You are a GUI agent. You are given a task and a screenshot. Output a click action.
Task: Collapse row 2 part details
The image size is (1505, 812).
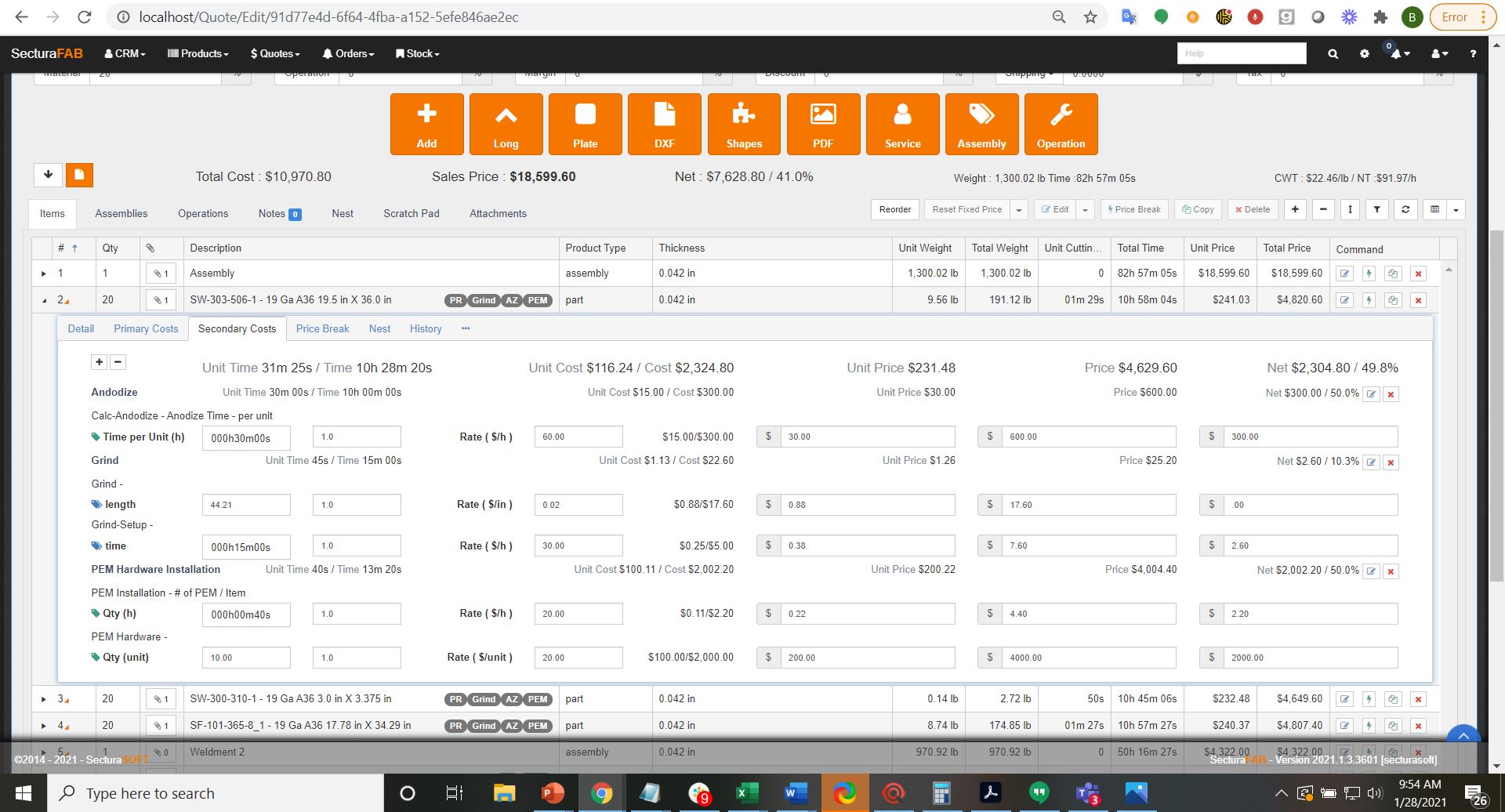point(45,299)
